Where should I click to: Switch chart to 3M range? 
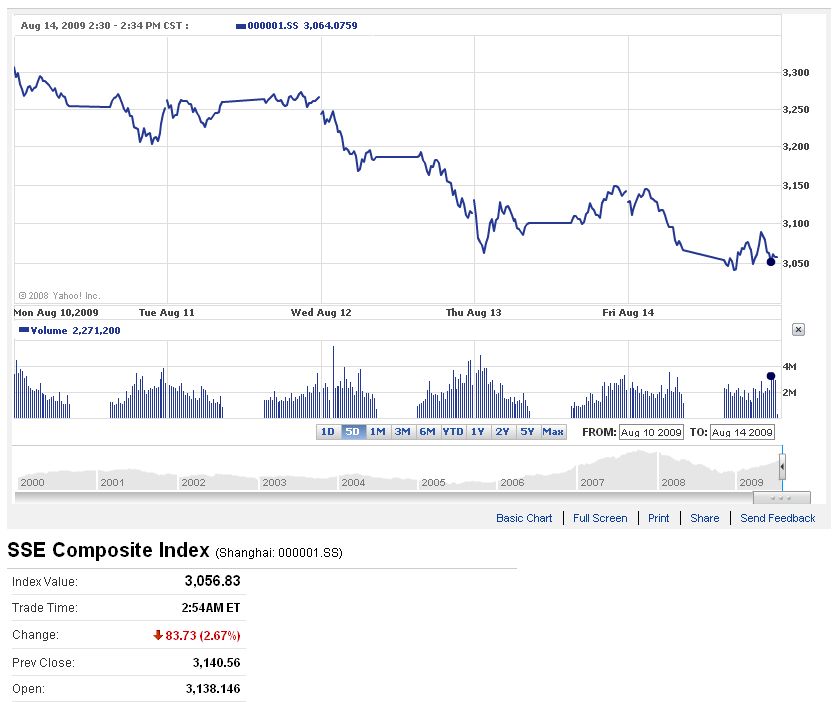402,432
